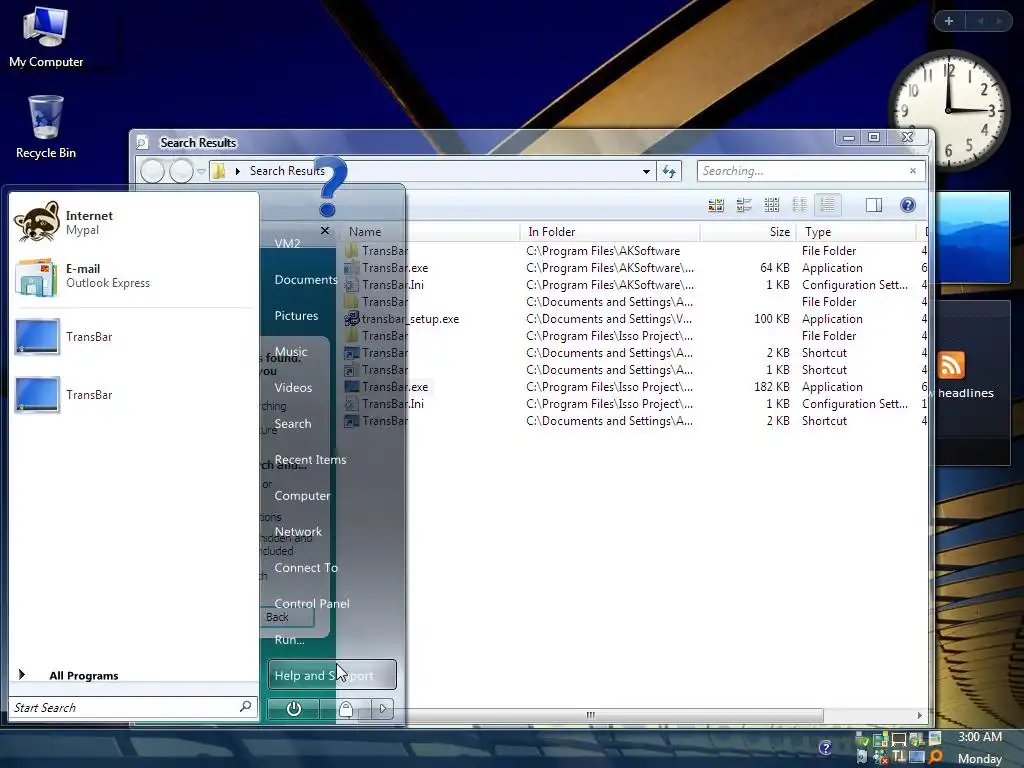The image size is (1024, 768).
Task: Sort by Type column header
Action: tap(857, 232)
